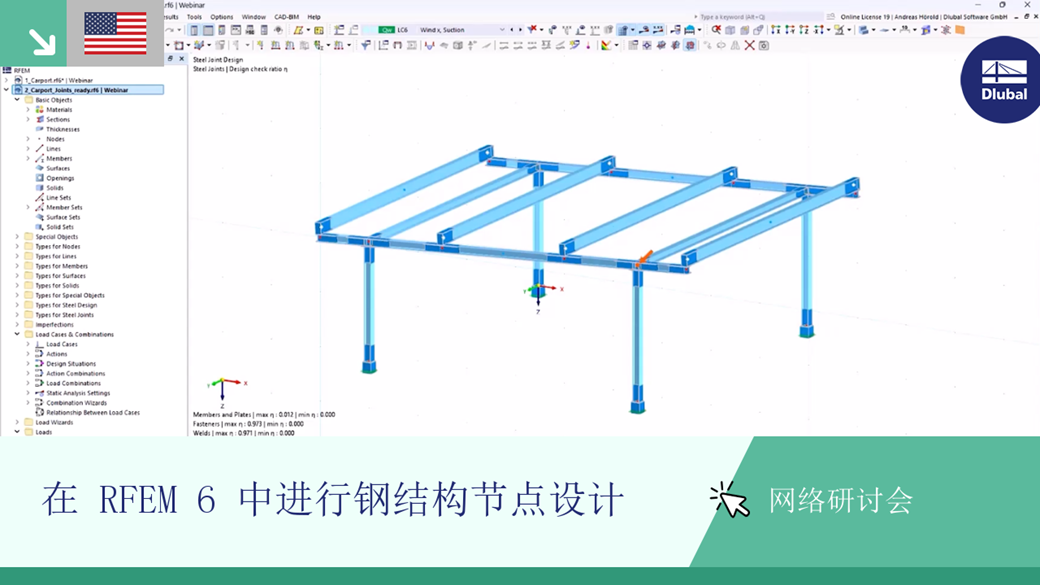Open the Options menu
Viewport: 1040px width, 585px height.
tap(222, 17)
